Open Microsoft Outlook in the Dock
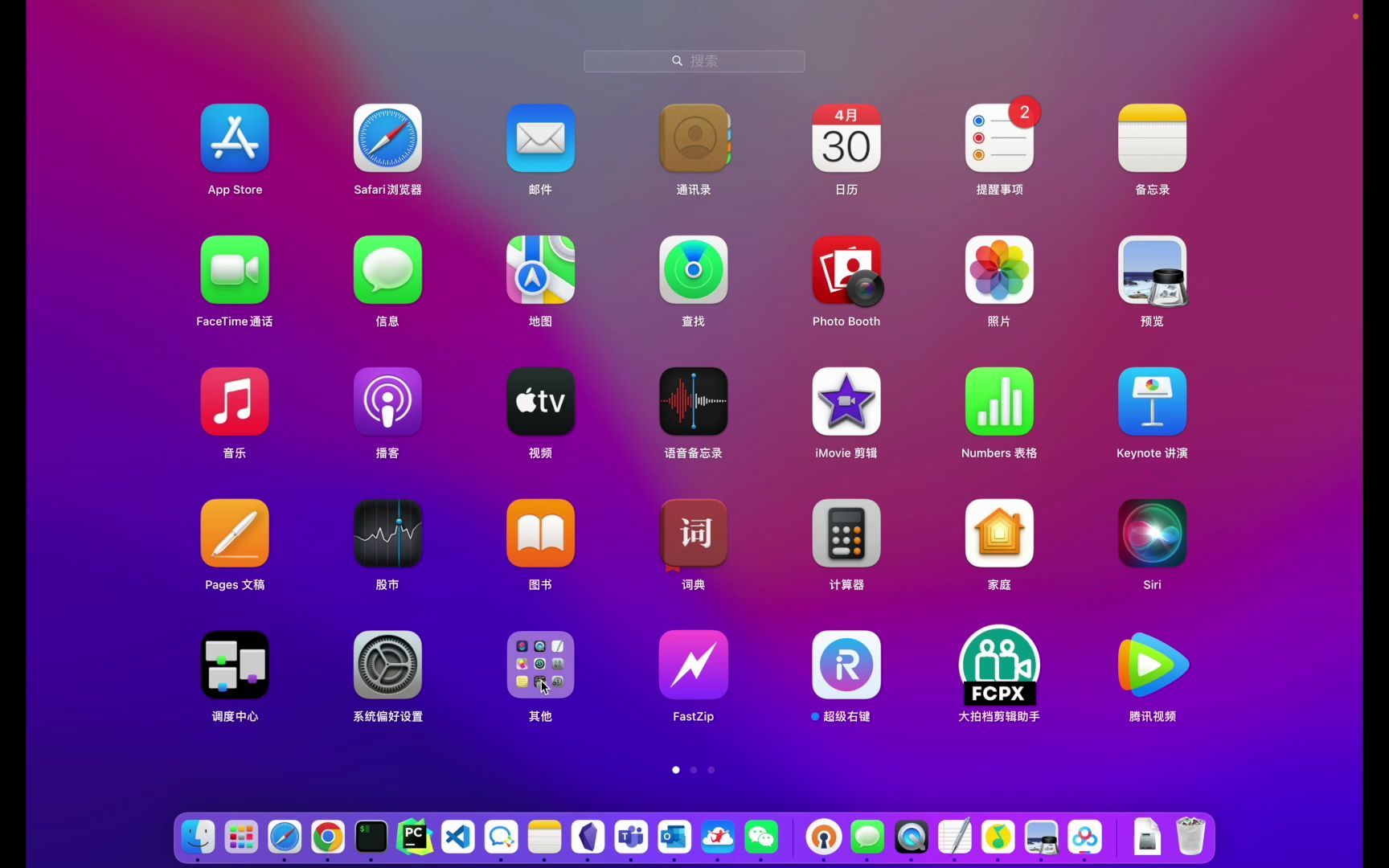This screenshot has width=1389, height=868. (674, 837)
